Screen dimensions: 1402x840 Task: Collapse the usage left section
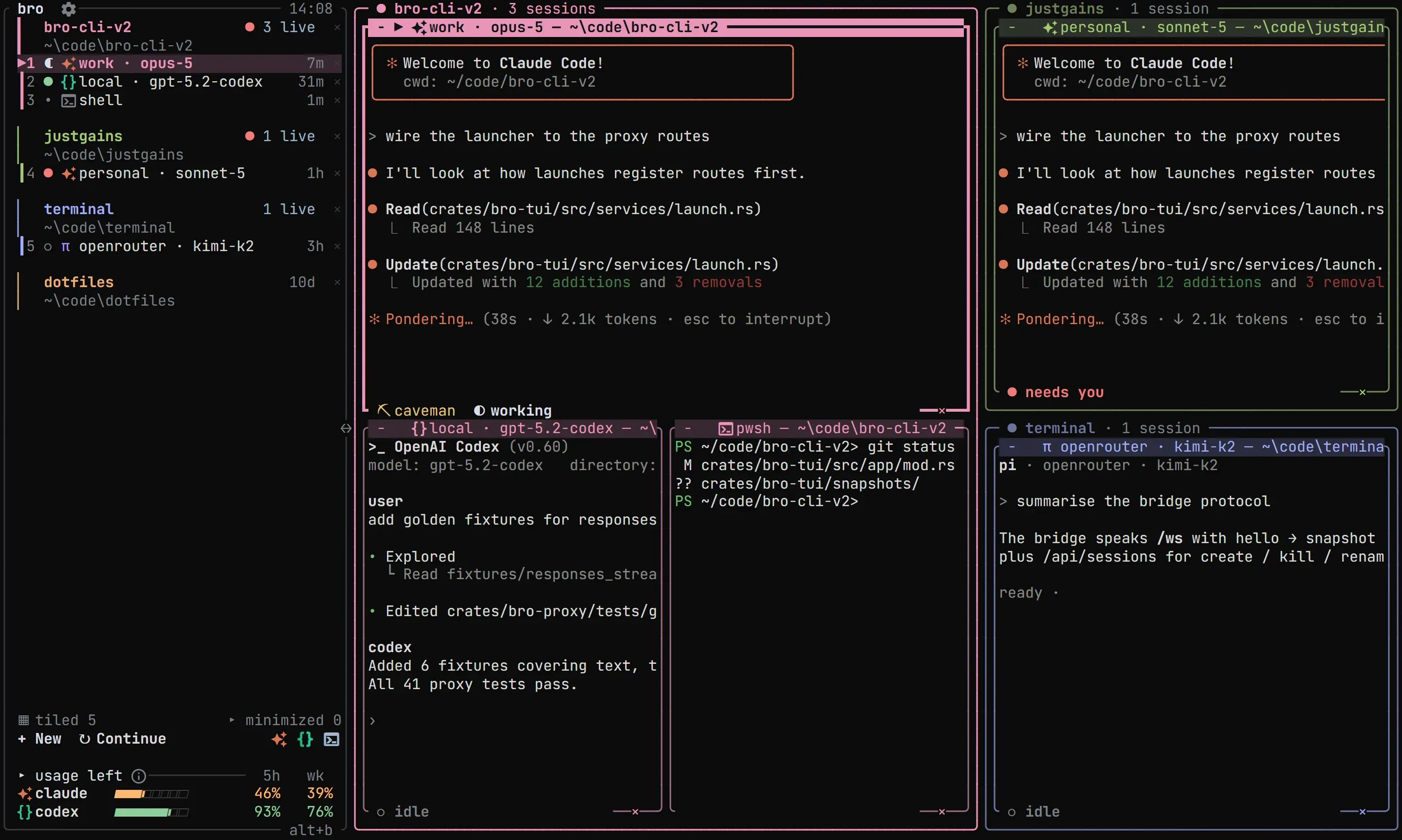71,776
